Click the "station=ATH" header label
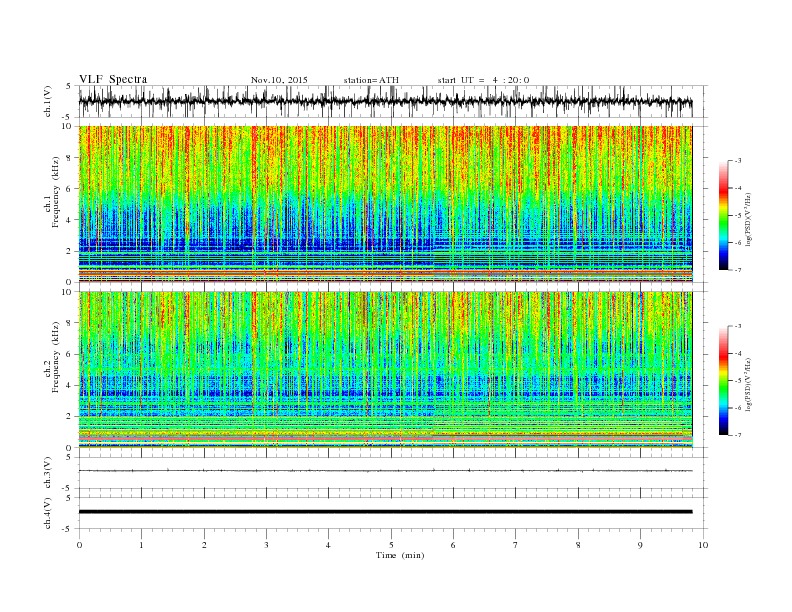This screenshot has width=792, height=612. (x=371, y=80)
